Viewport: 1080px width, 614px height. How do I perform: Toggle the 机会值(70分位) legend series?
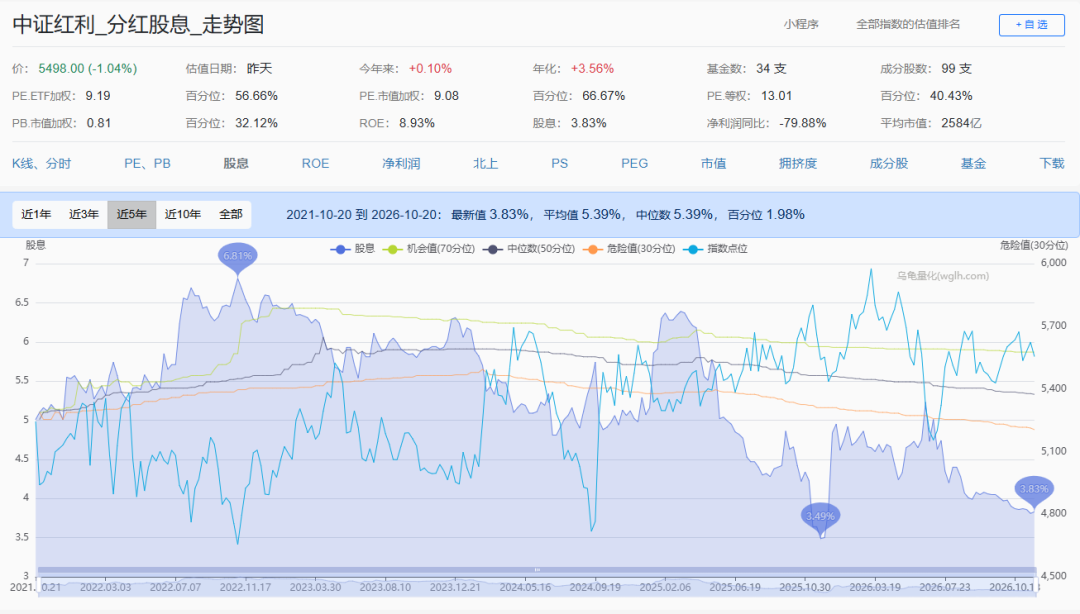(x=428, y=249)
